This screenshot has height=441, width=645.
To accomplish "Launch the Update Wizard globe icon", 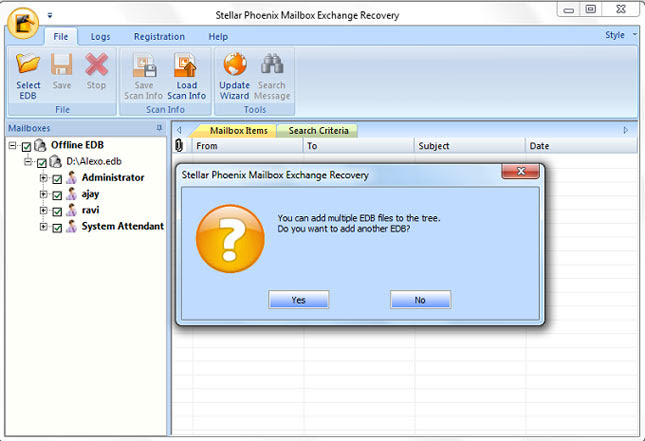I will 235,64.
